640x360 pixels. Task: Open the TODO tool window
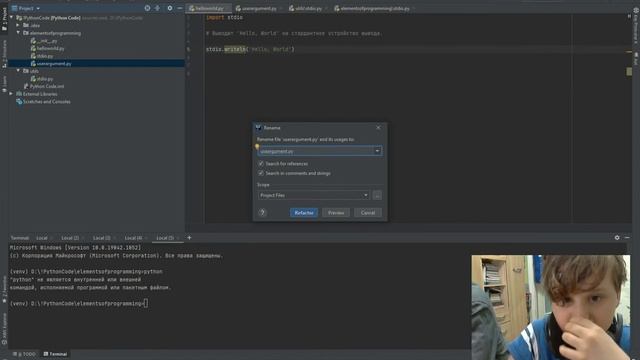pyautogui.click(x=24, y=354)
